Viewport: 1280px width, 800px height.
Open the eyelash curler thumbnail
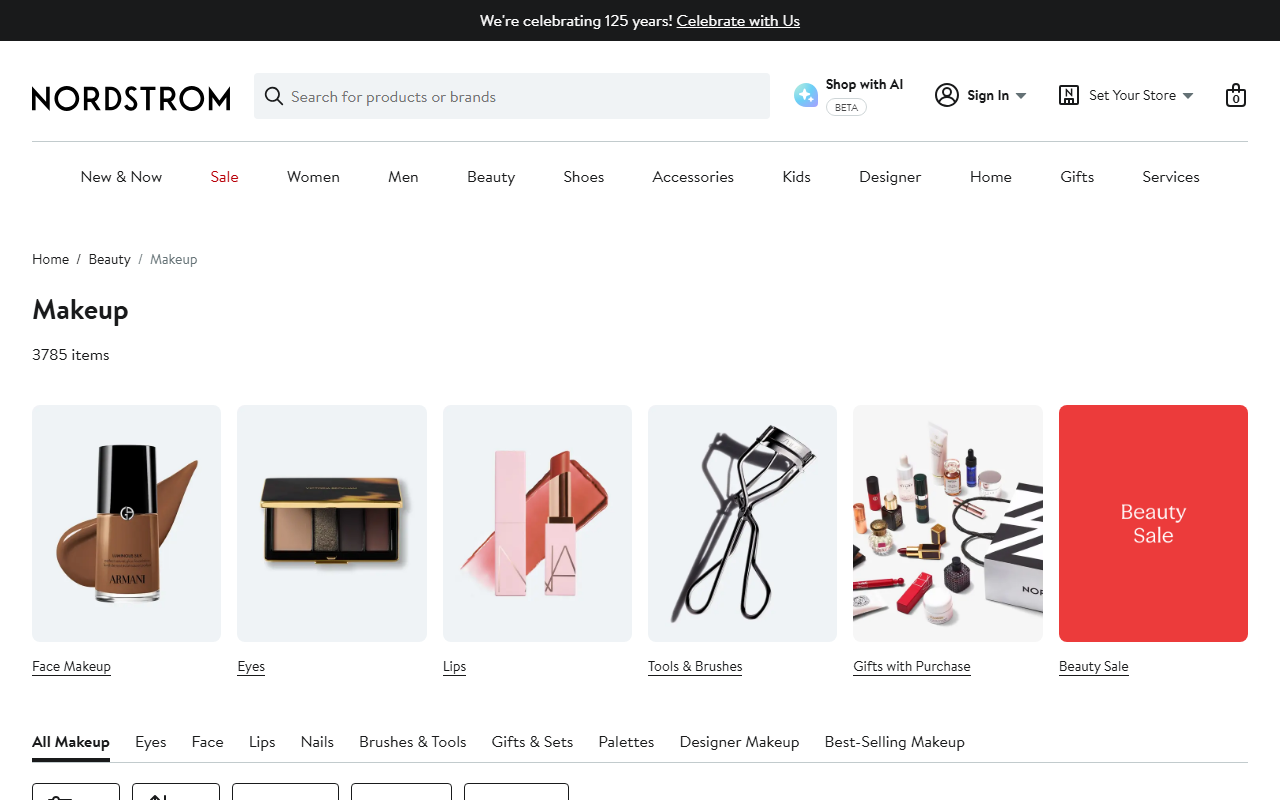tap(742, 523)
